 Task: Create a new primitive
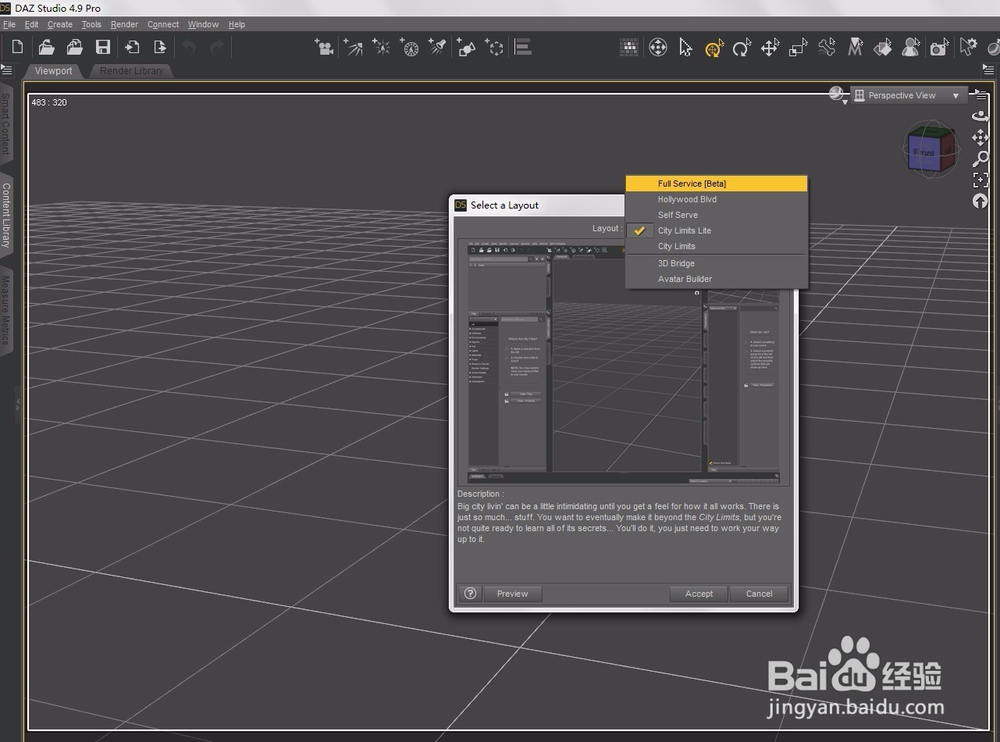coord(466,47)
